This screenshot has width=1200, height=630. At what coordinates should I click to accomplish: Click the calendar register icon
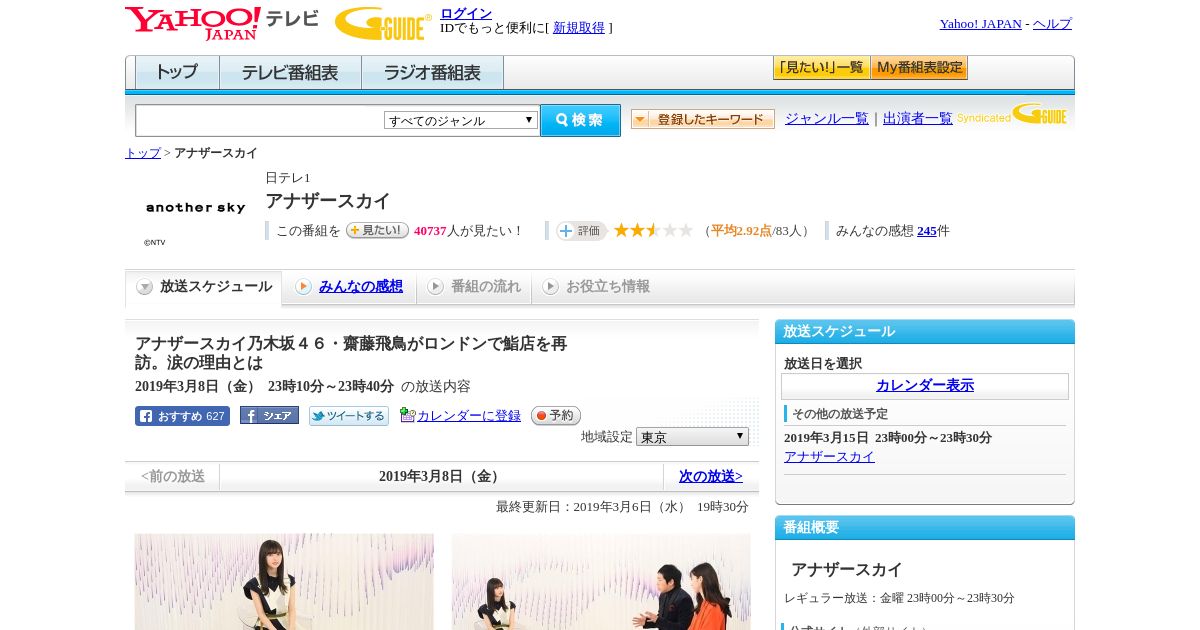[x=407, y=415]
